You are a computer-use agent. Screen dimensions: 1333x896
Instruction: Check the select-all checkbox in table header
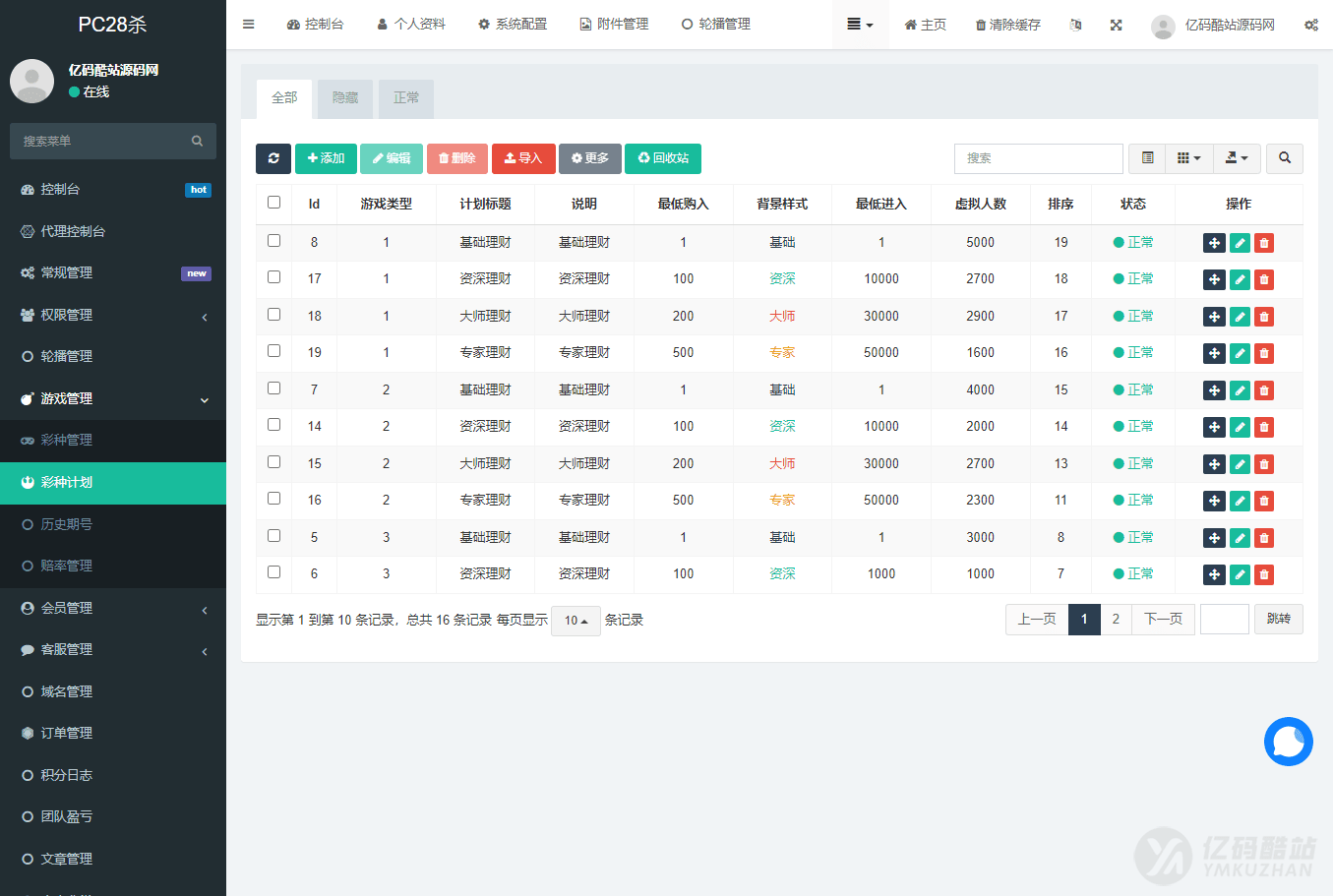tap(273, 203)
